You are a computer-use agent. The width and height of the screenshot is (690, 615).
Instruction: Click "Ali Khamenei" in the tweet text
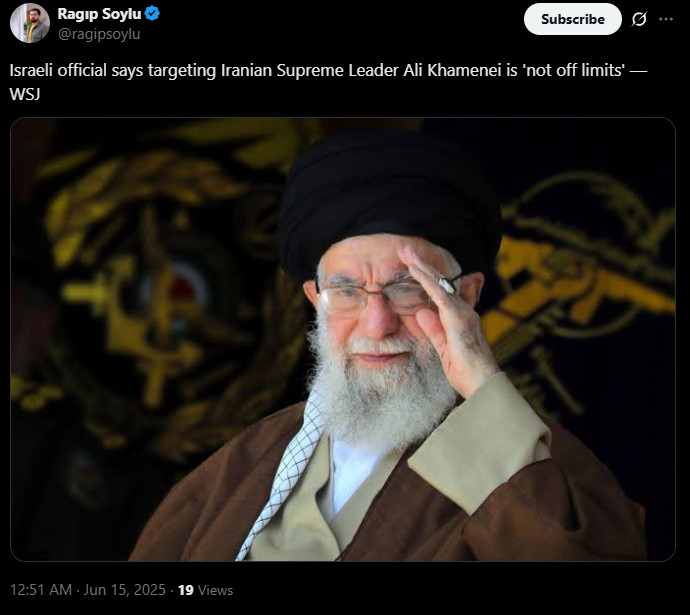tap(453, 70)
